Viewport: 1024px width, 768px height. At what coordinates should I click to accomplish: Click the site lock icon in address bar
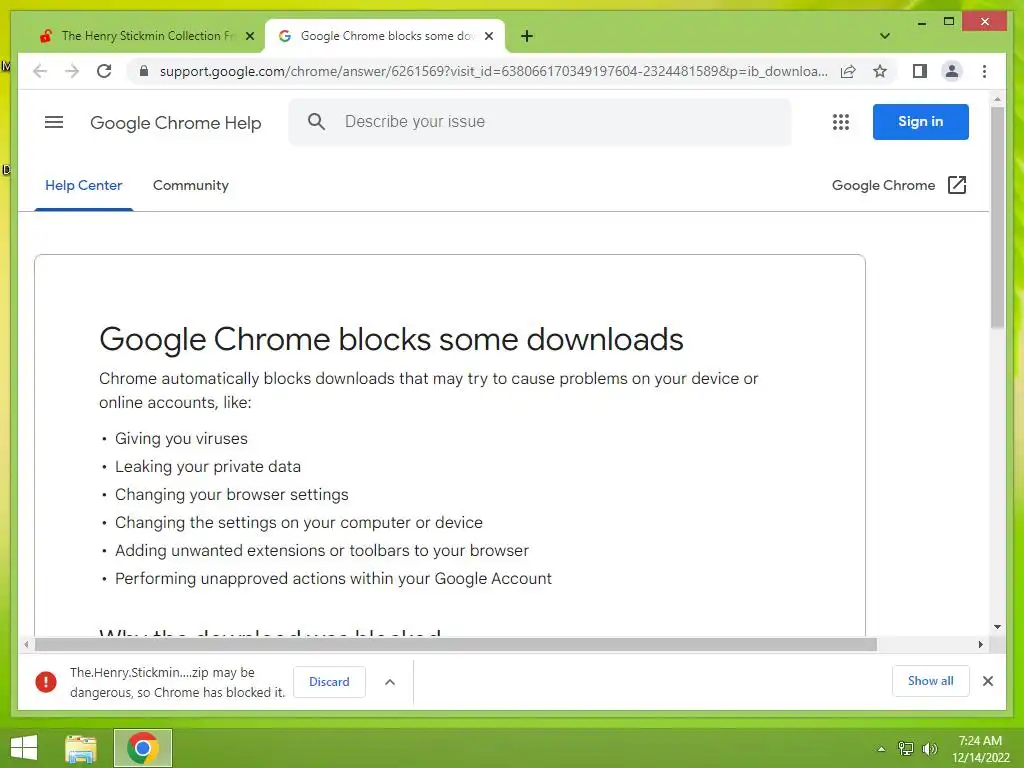[x=144, y=71]
